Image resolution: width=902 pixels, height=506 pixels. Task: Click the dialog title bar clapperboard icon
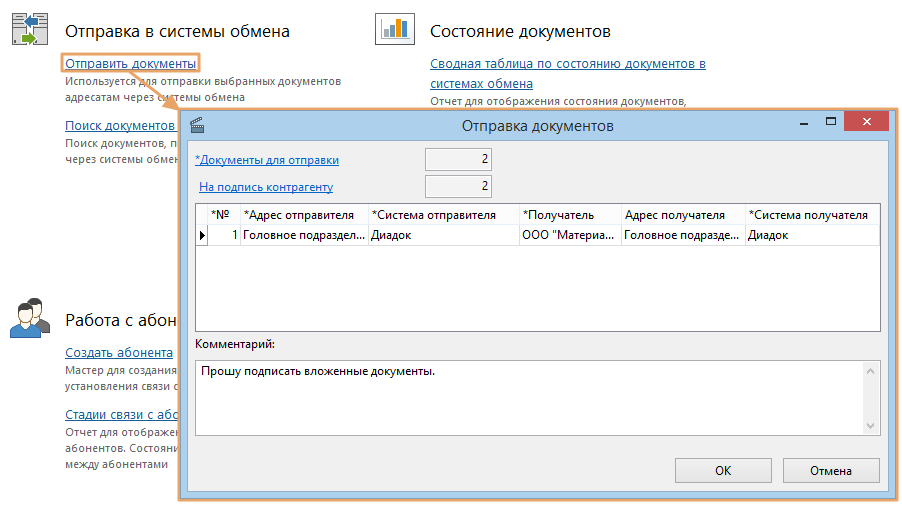(197, 126)
